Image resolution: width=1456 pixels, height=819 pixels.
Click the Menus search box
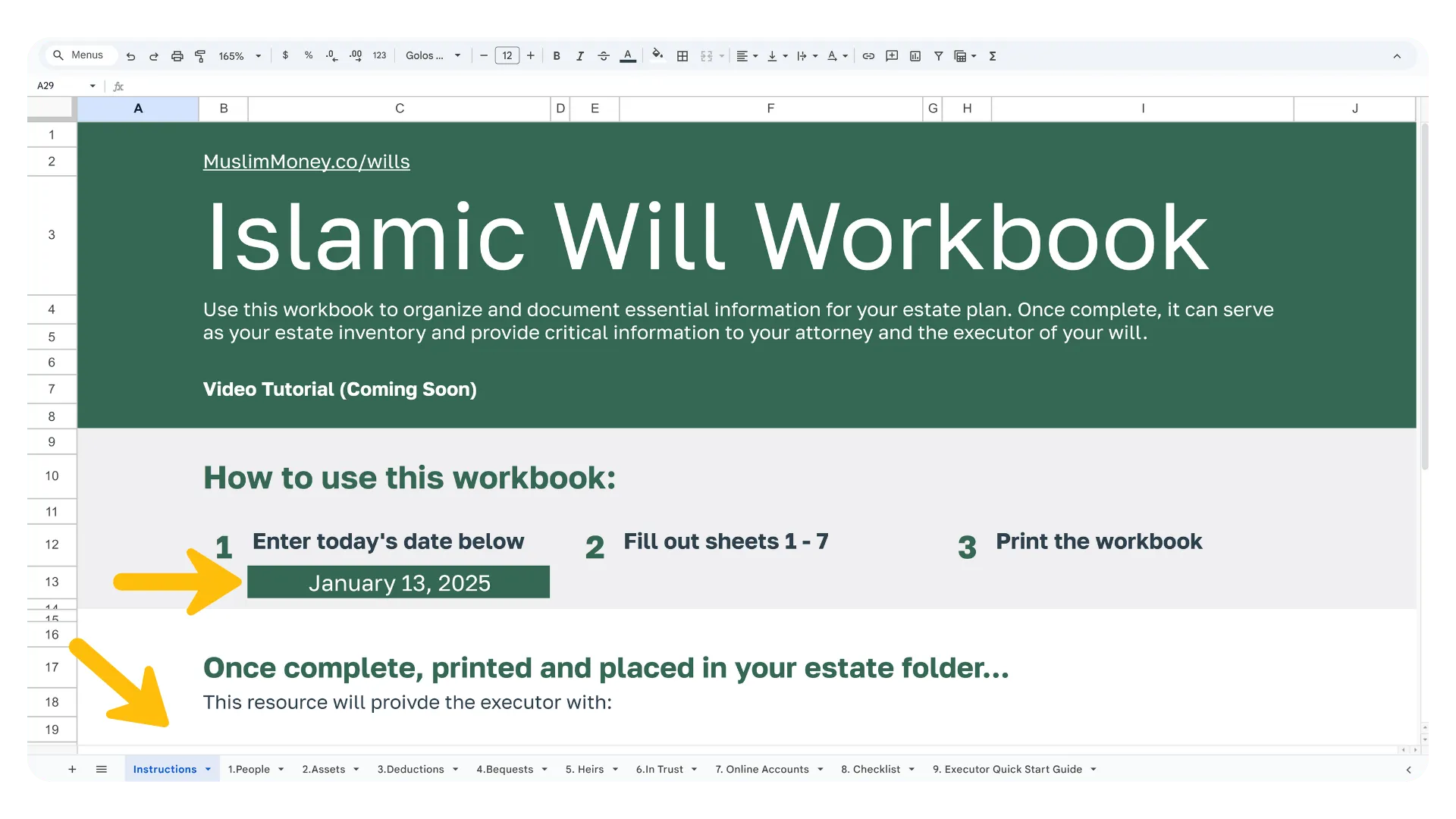[x=81, y=55]
